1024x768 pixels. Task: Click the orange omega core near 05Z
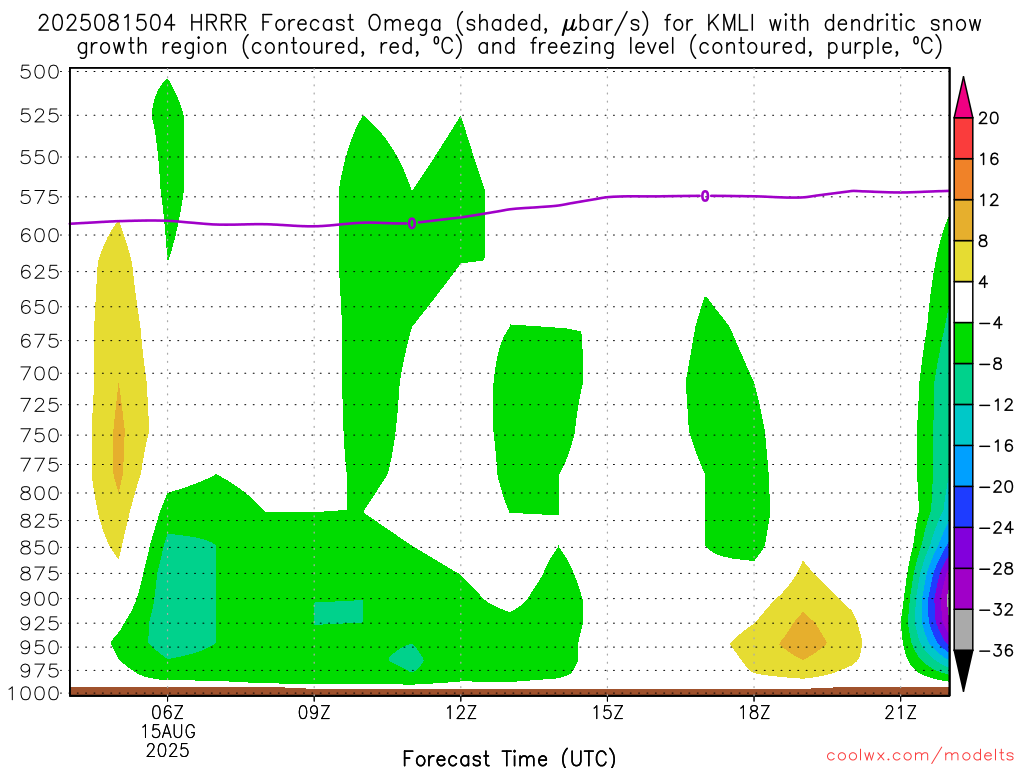(118, 439)
